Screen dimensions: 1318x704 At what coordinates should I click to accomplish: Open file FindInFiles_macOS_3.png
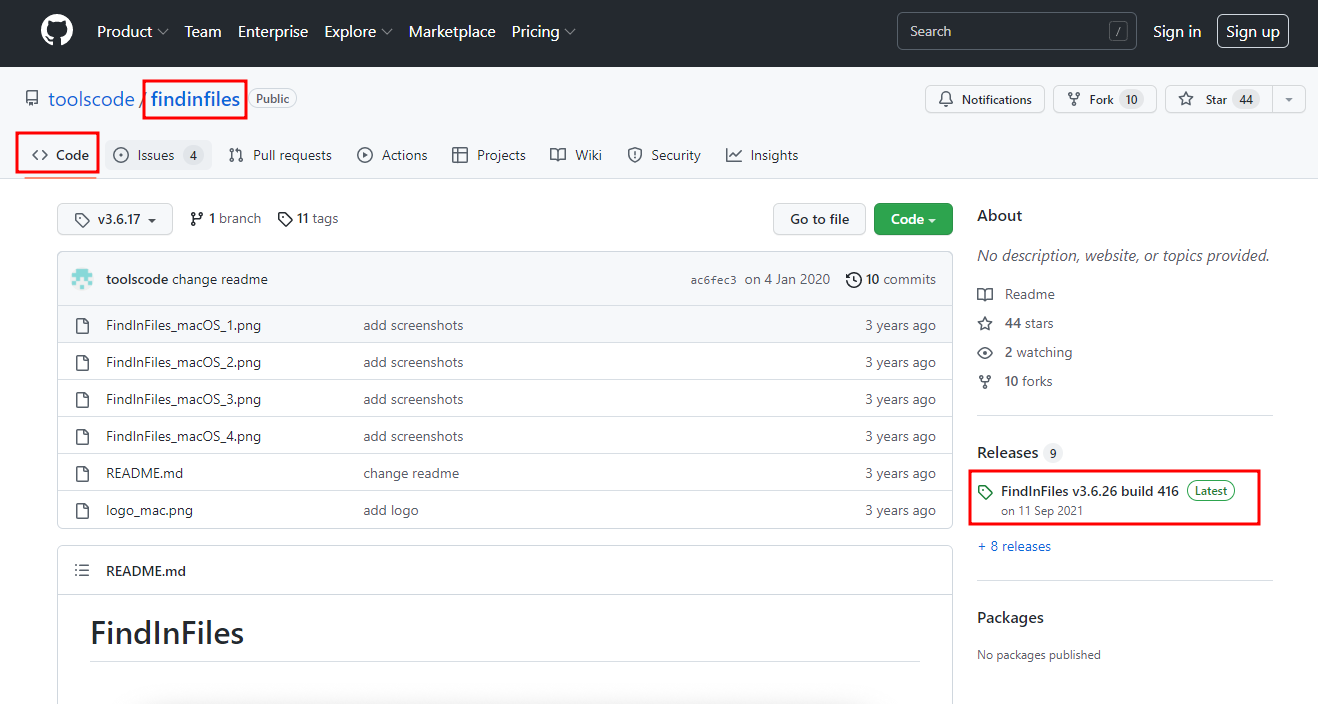pyautogui.click(x=183, y=399)
